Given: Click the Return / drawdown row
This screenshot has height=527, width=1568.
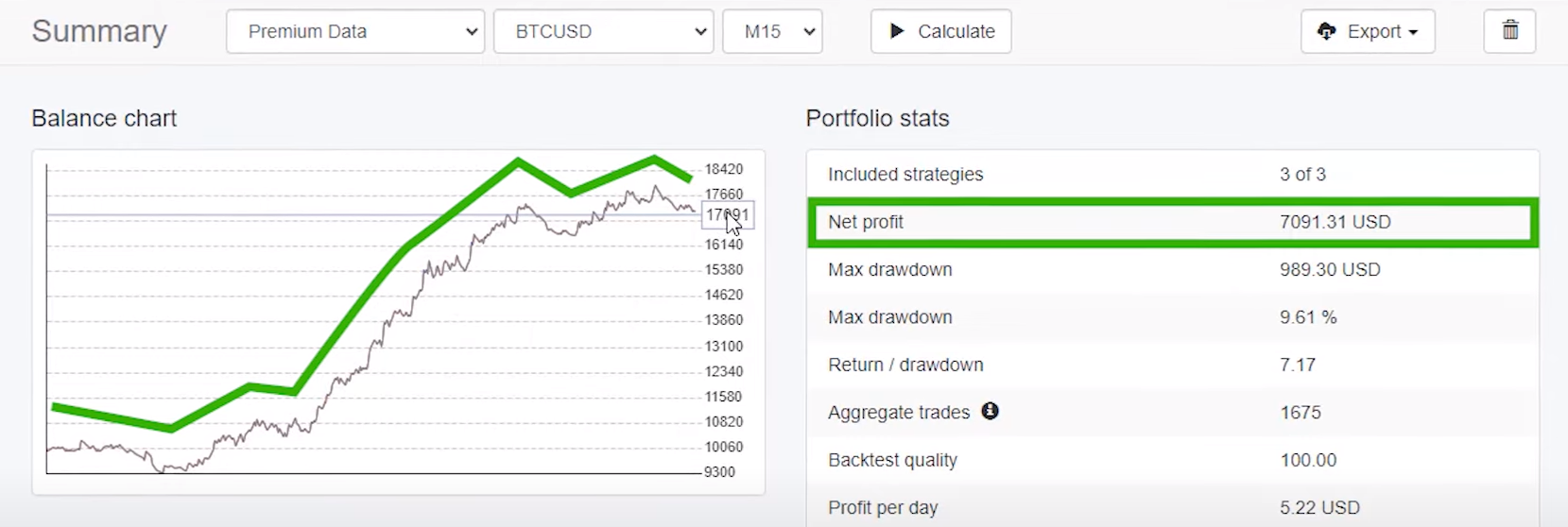Looking at the screenshot, I should click(x=1173, y=365).
